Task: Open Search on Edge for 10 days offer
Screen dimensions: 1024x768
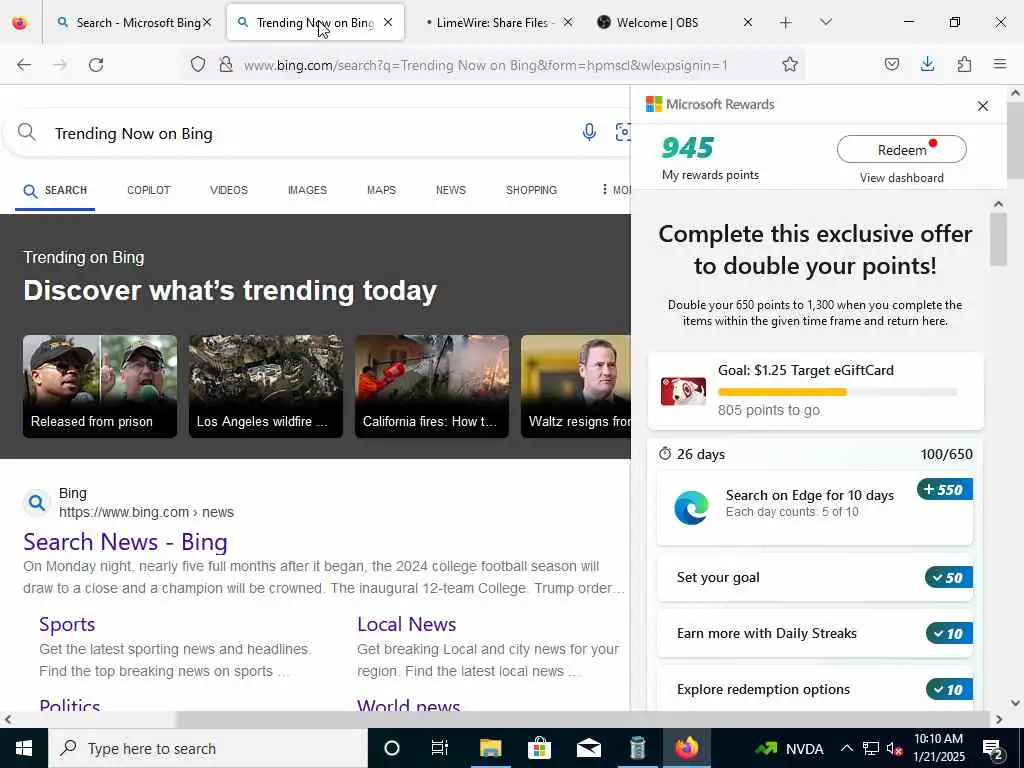Action: tap(814, 507)
